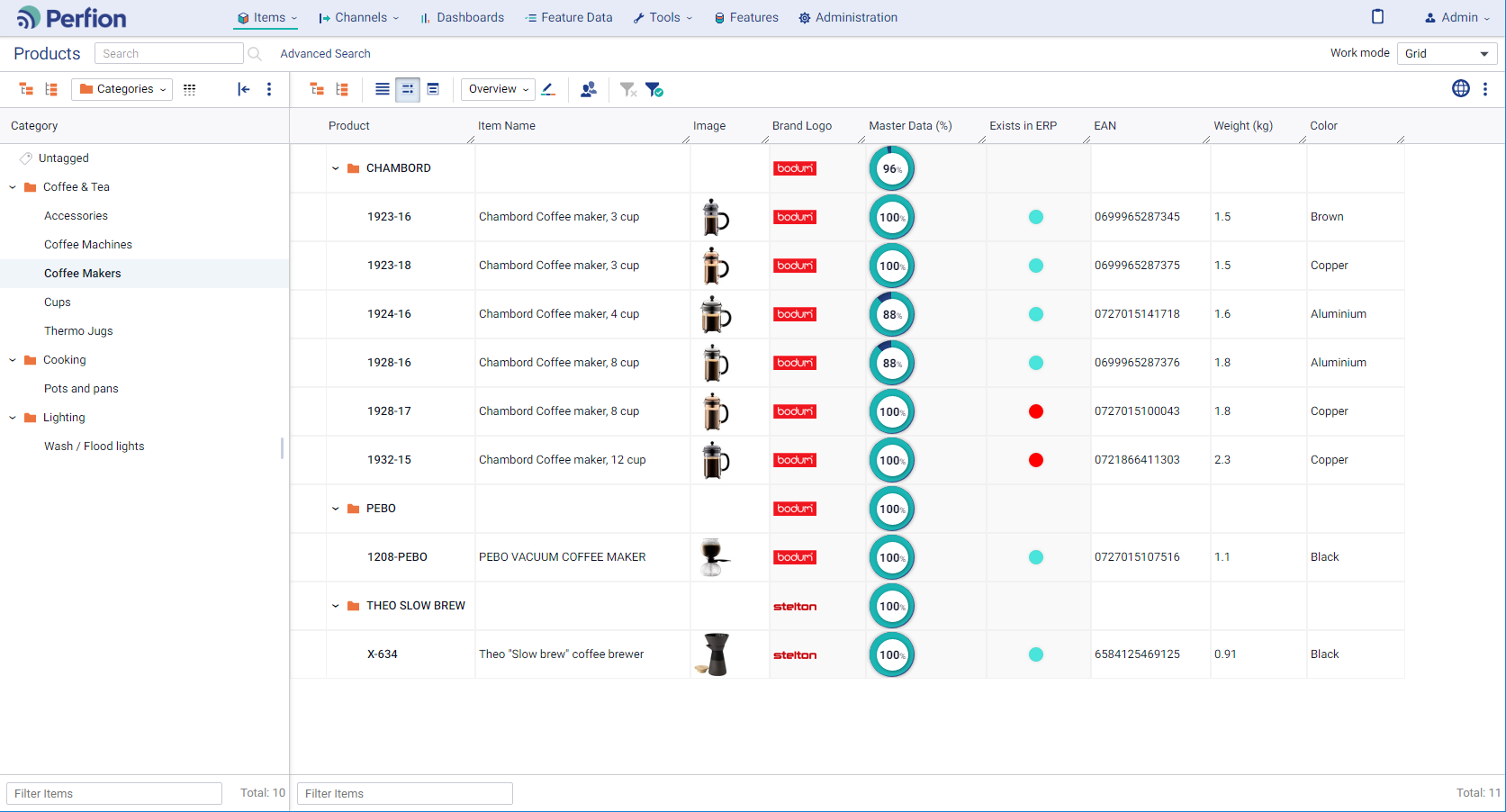Collapse the category panel with the arrow icon

243,89
